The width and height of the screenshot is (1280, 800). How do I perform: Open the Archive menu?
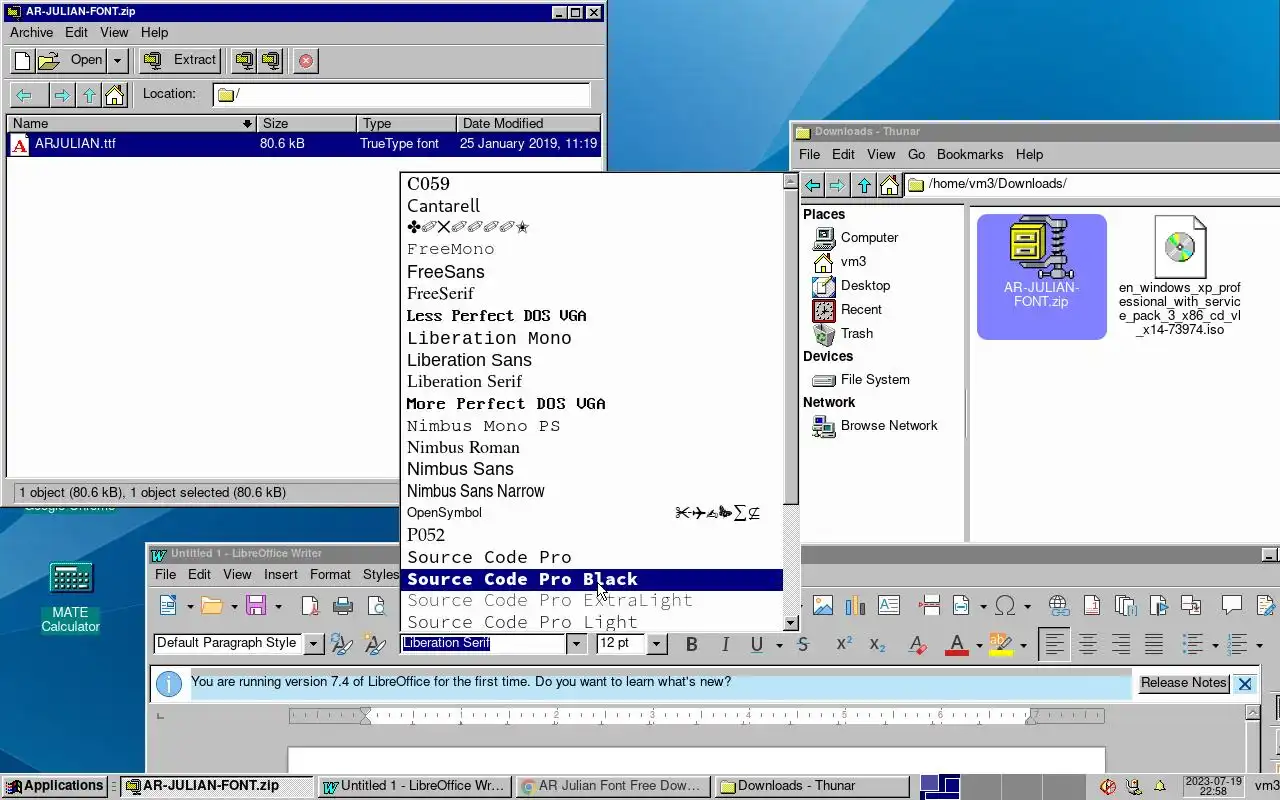click(31, 32)
